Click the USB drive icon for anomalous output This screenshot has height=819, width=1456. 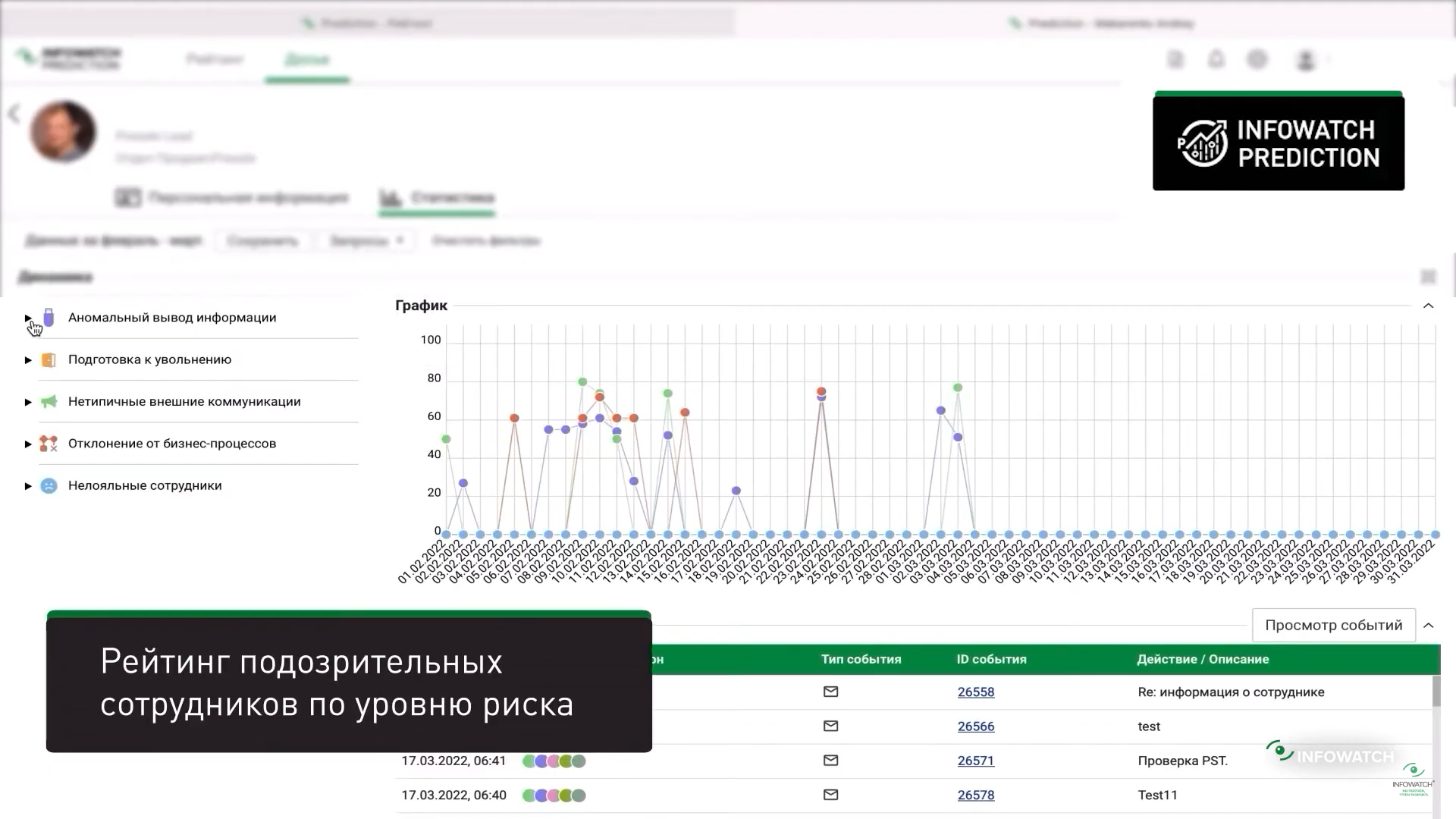coord(49,318)
